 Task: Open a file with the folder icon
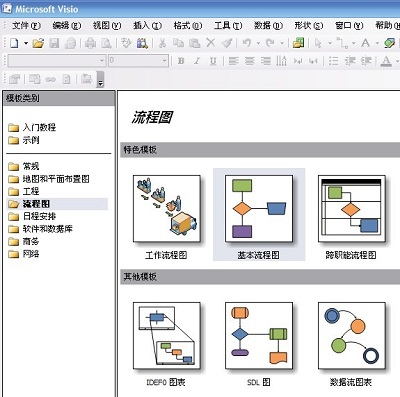38,43
